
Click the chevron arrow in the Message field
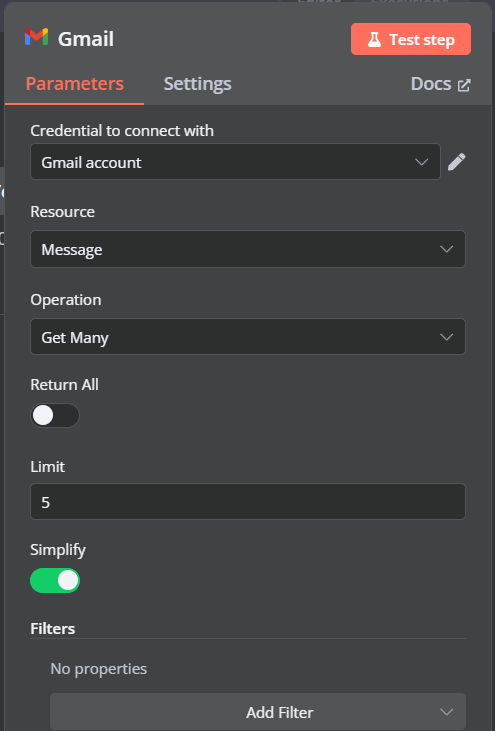(447, 249)
